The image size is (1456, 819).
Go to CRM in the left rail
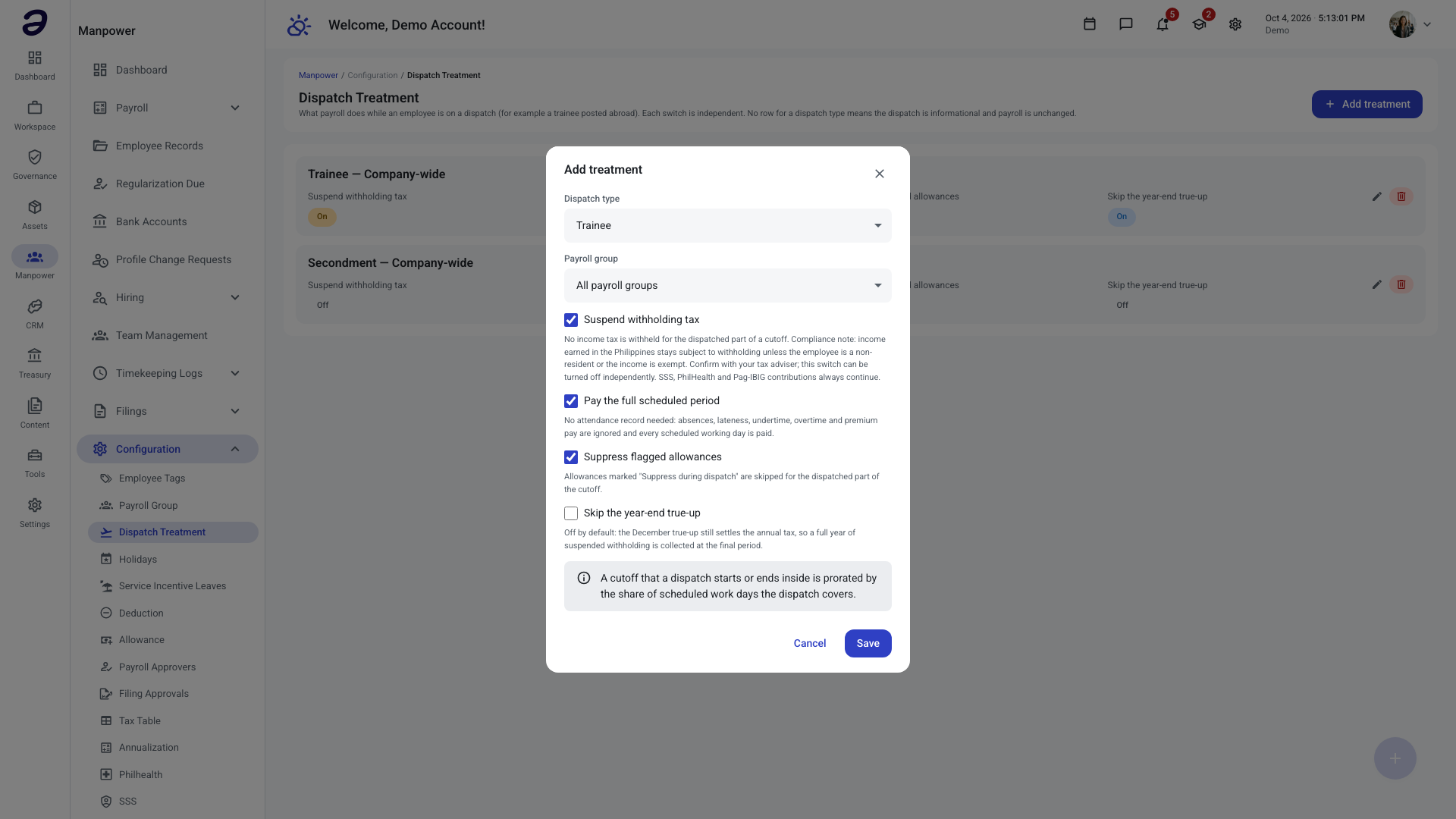pos(35,314)
